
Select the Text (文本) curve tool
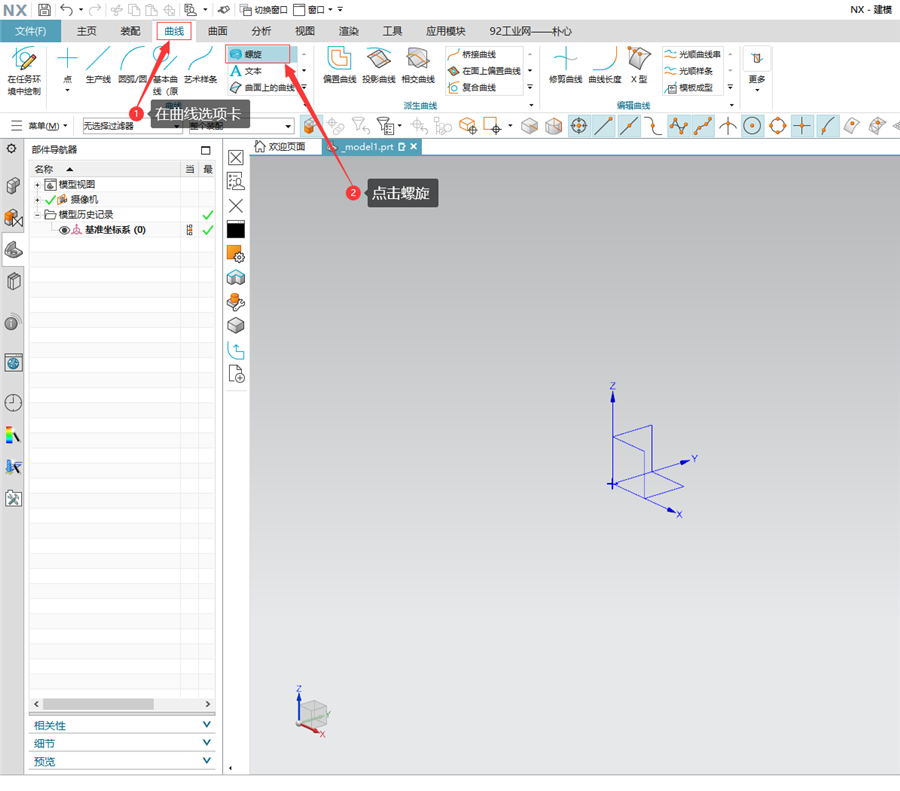pos(246,71)
